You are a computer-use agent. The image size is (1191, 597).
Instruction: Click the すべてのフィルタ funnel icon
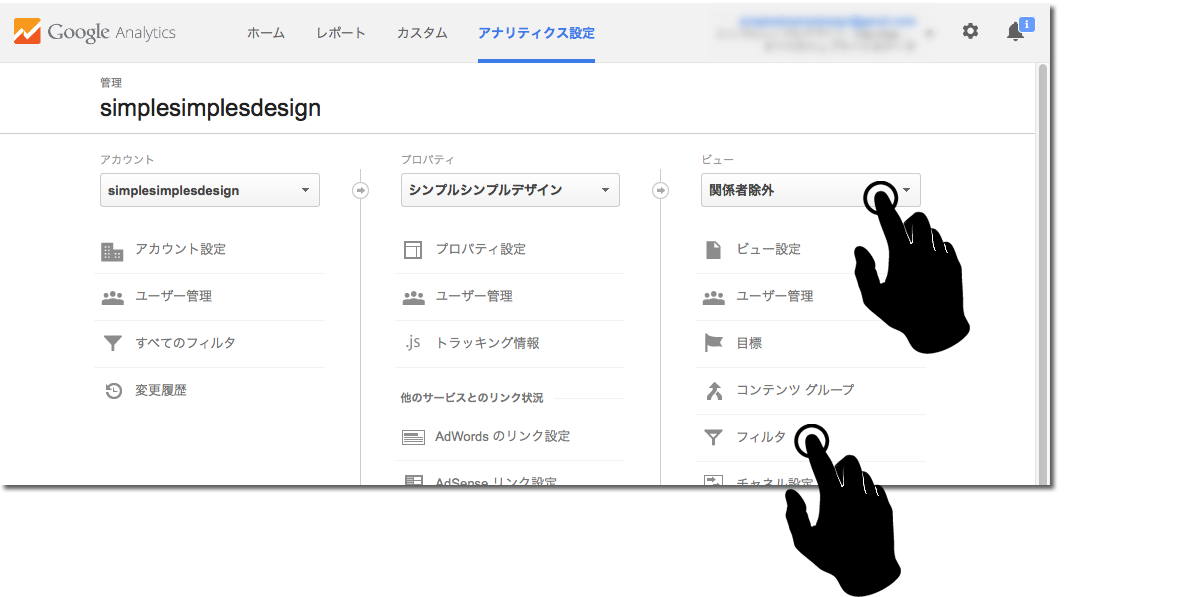[x=113, y=343]
